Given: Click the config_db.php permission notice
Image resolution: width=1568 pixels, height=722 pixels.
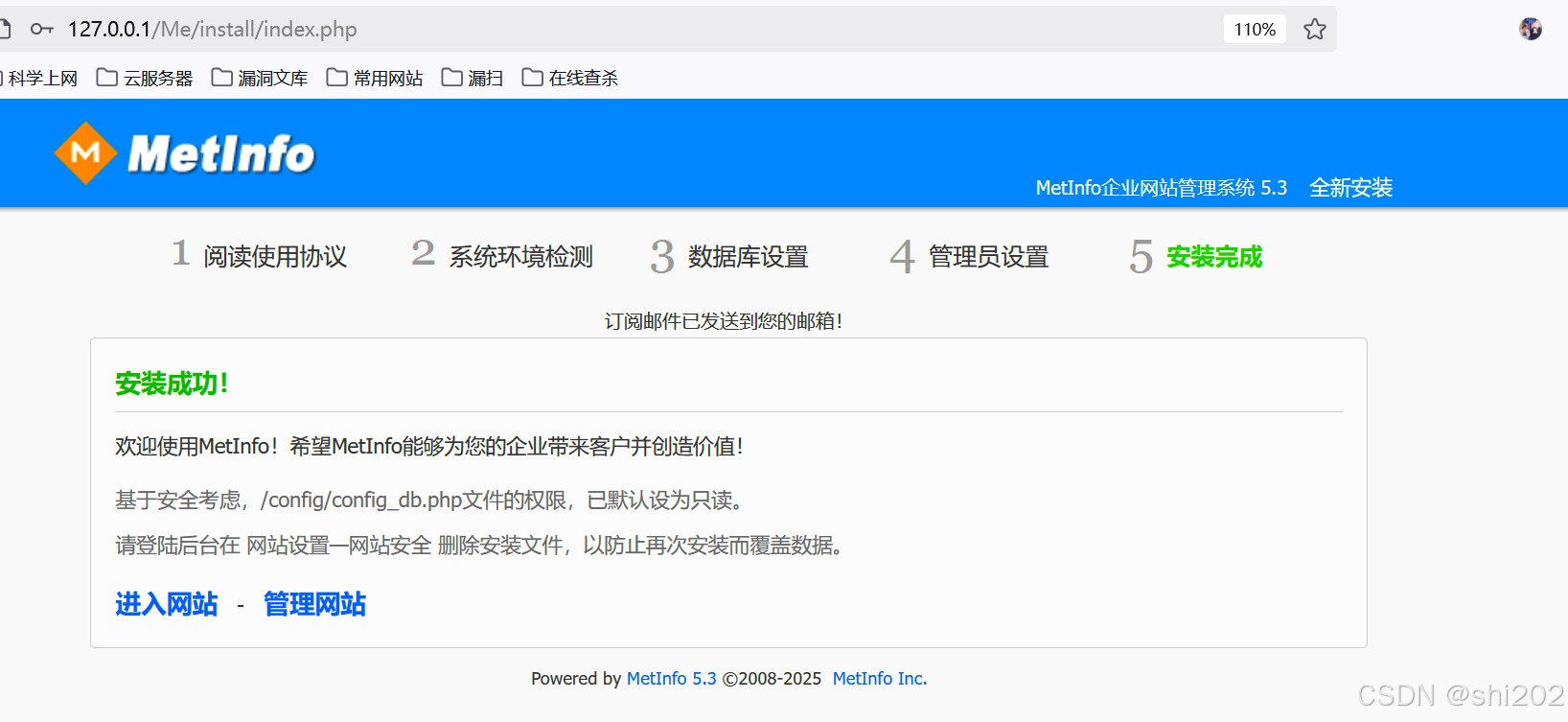Looking at the screenshot, I should (429, 500).
